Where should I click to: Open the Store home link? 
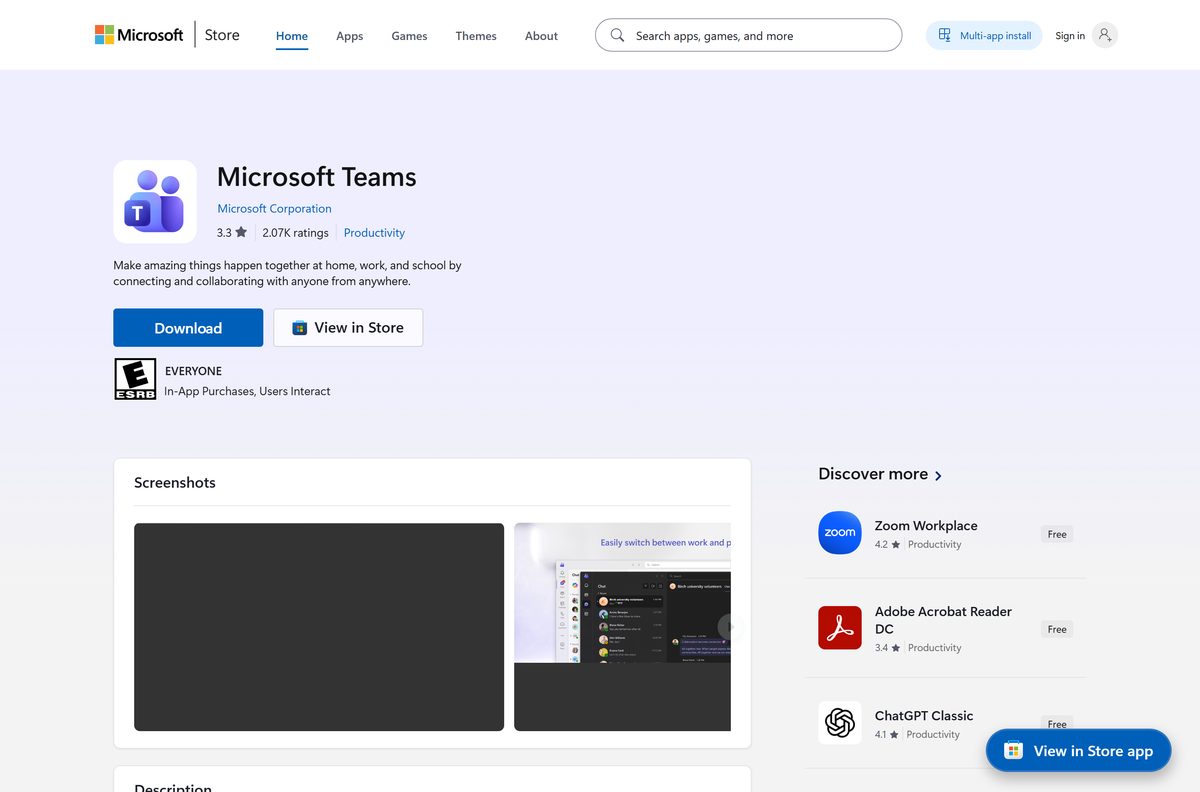click(x=222, y=35)
